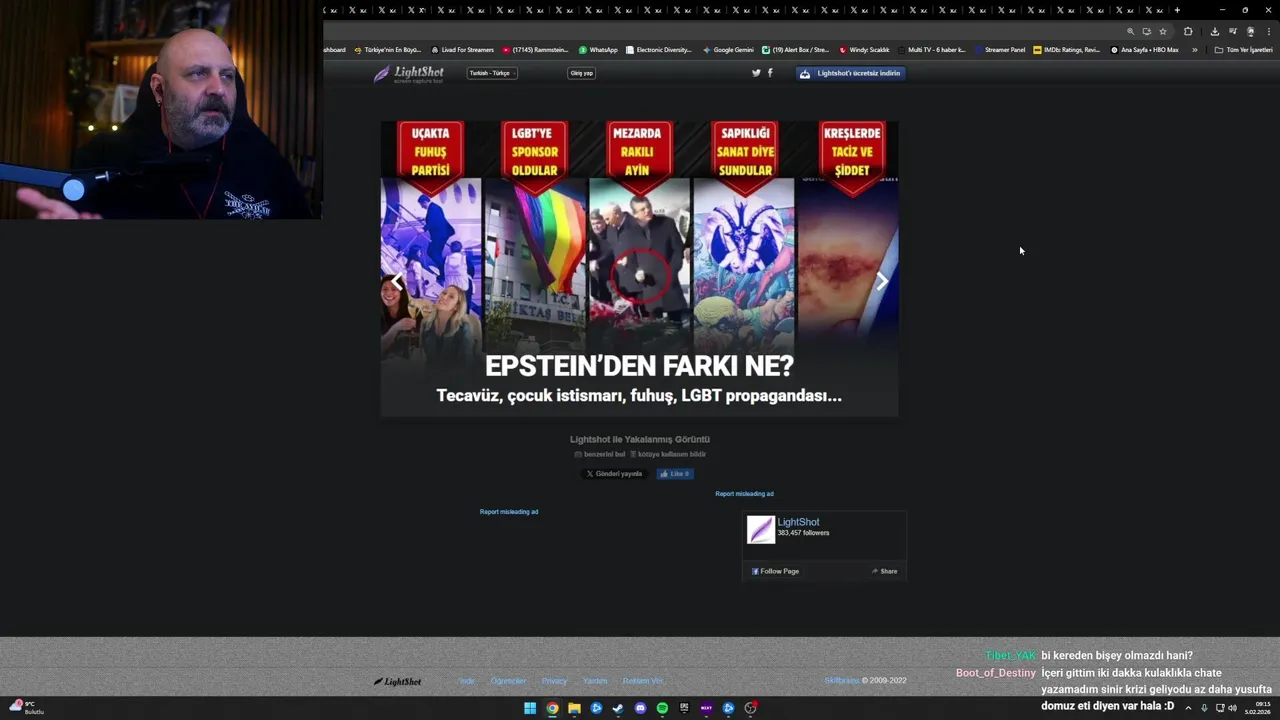Open the Alert Box / Stre... bookmark

pos(796,50)
